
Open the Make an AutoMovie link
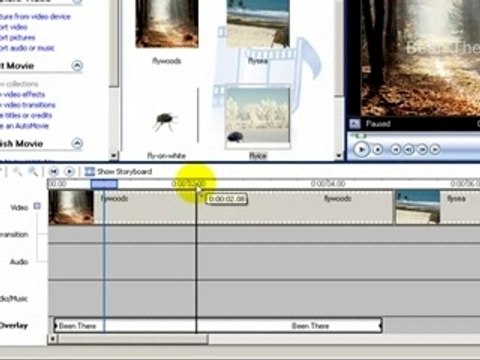coord(24,126)
